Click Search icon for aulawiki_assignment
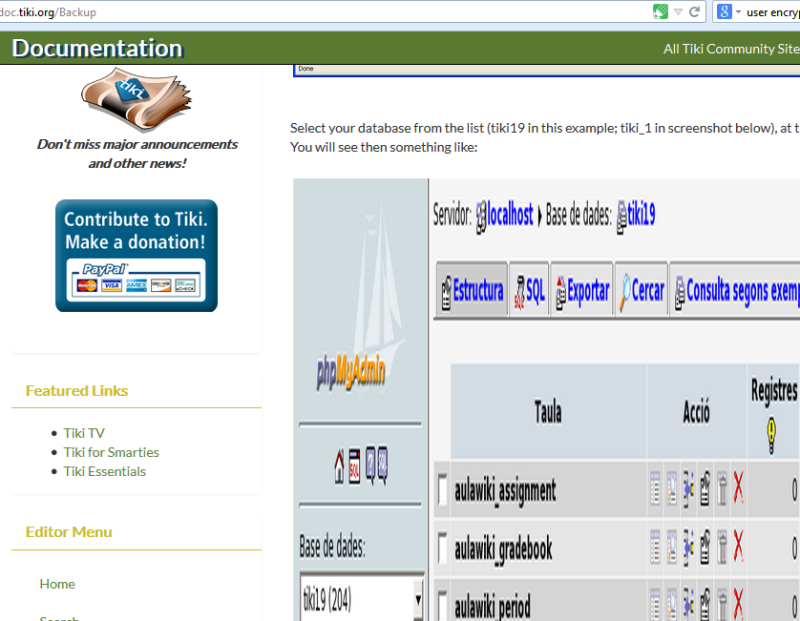This screenshot has width=800, height=621. pyautogui.click(x=671, y=489)
